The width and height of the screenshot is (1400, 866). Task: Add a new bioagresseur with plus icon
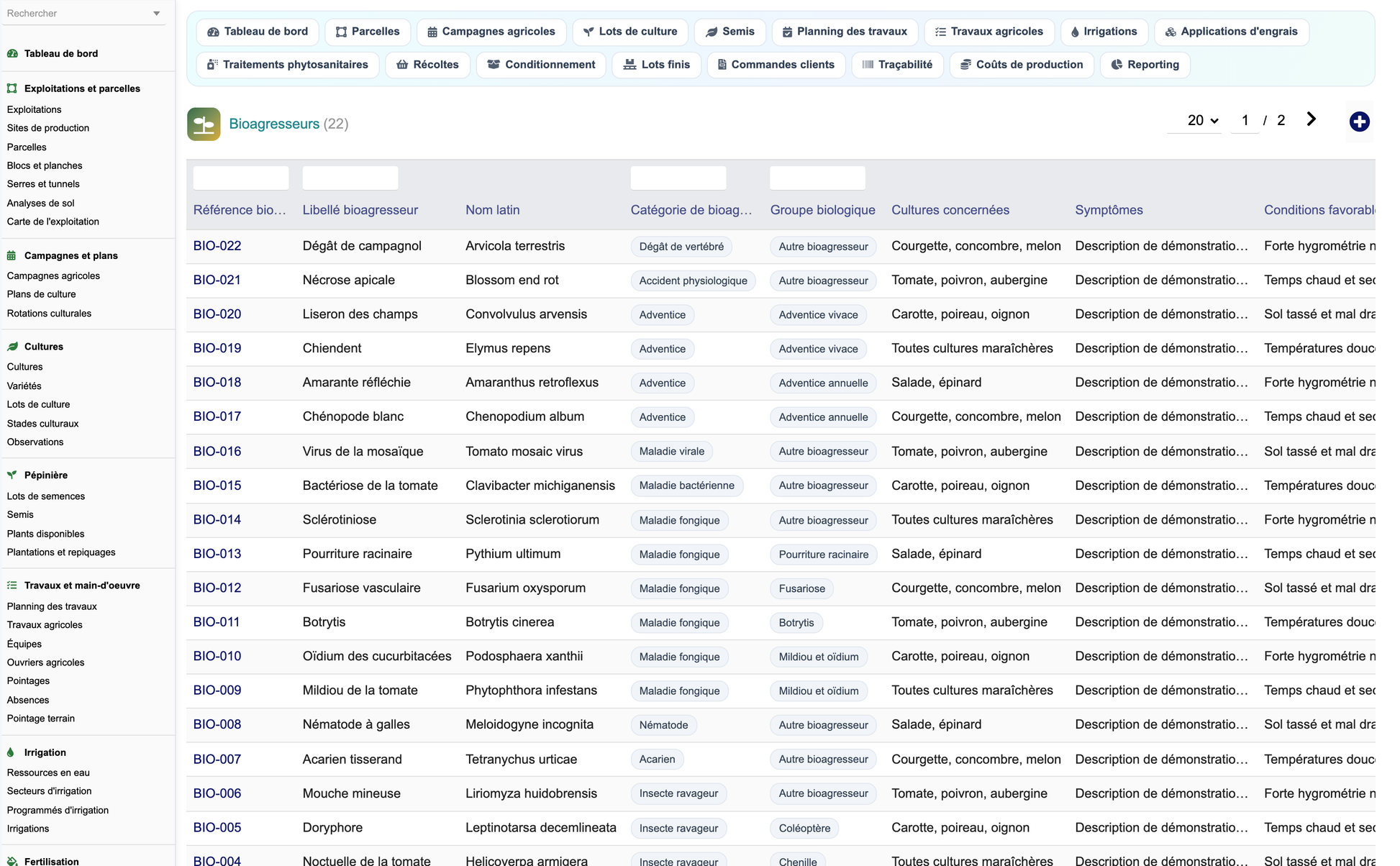click(x=1359, y=122)
